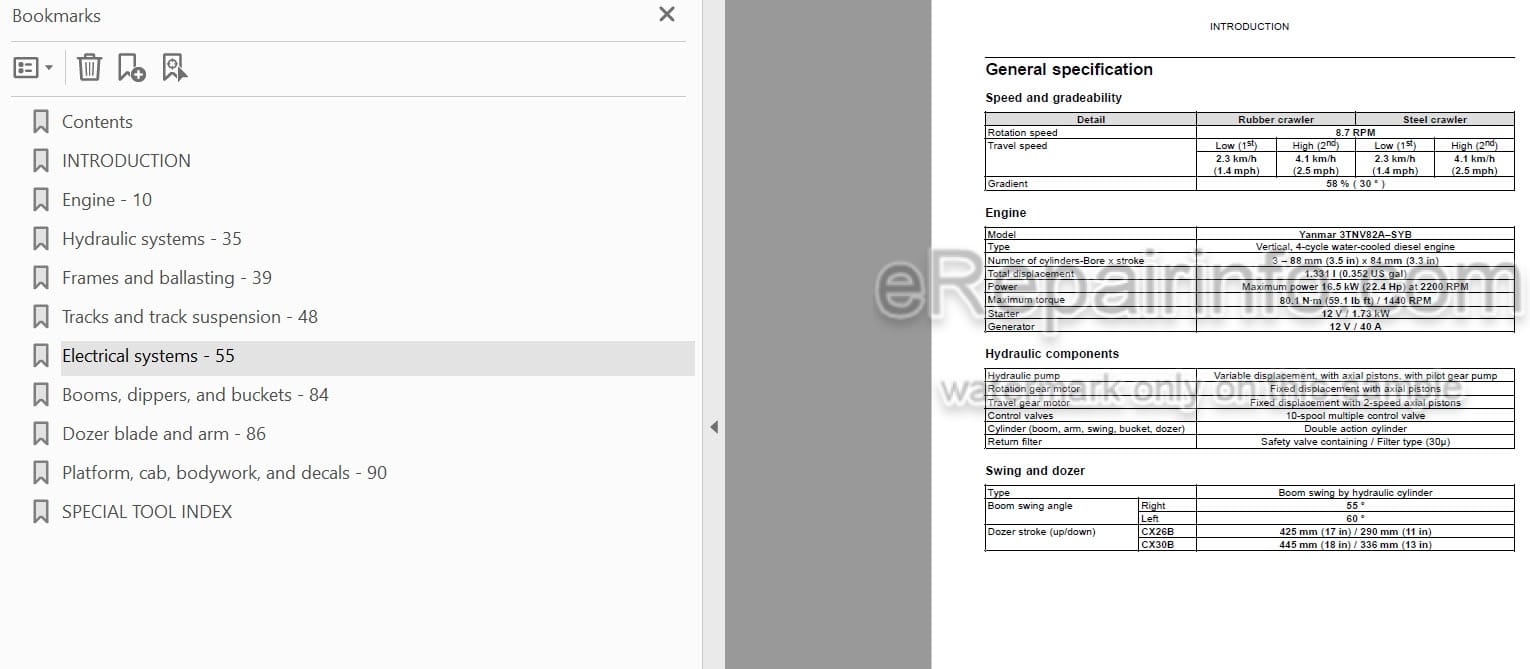Select Electrical systems - 55 bookmark
Image resolution: width=1530 pixels, height=669 pixels.
tap(148, 356)
